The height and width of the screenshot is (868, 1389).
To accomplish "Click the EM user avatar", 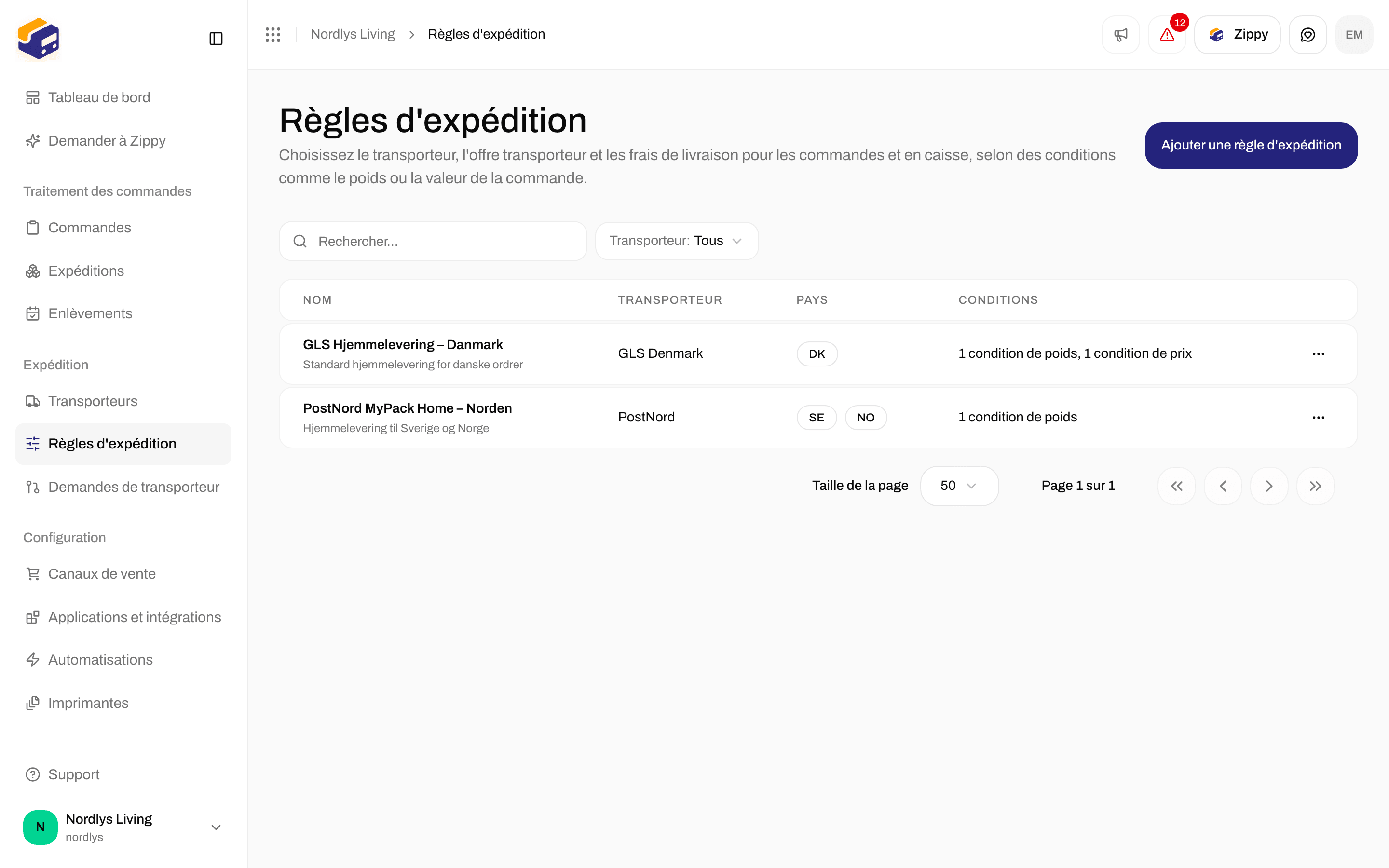I will coord(1354,34).
